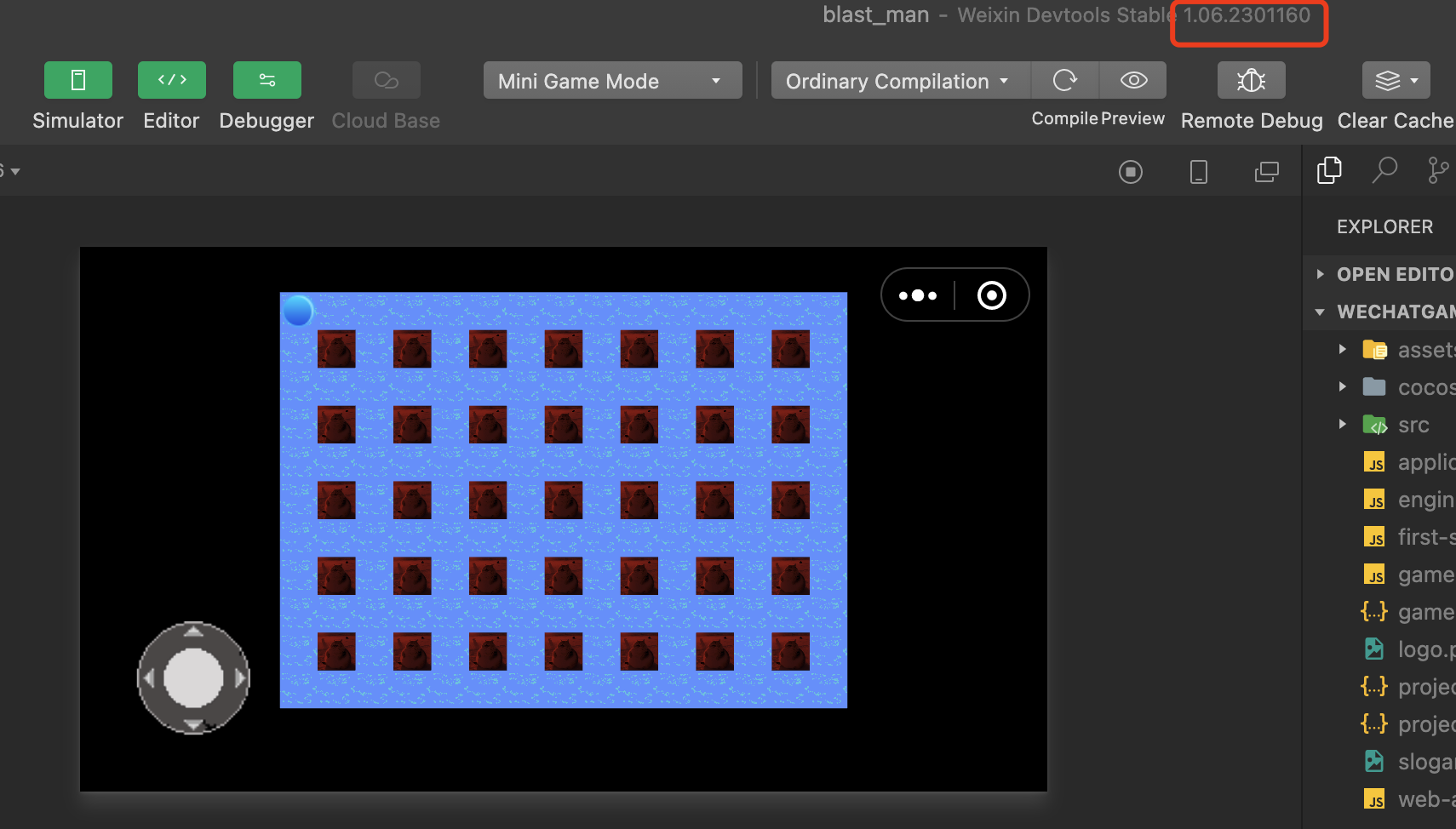Click the Preview eye icon
Image resolution: width=1456 pixels, height=829 pixels.
pos(1133,80)
